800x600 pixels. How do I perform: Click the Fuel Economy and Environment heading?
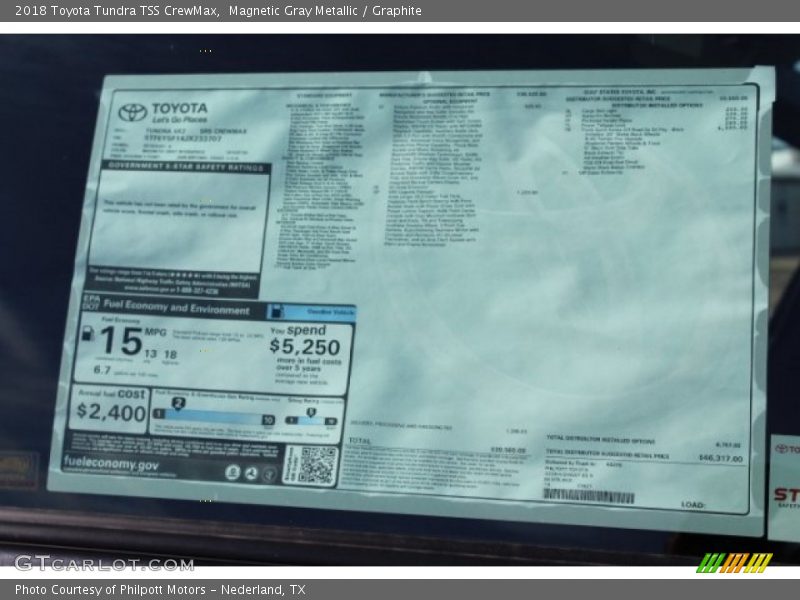pos(177,308)
